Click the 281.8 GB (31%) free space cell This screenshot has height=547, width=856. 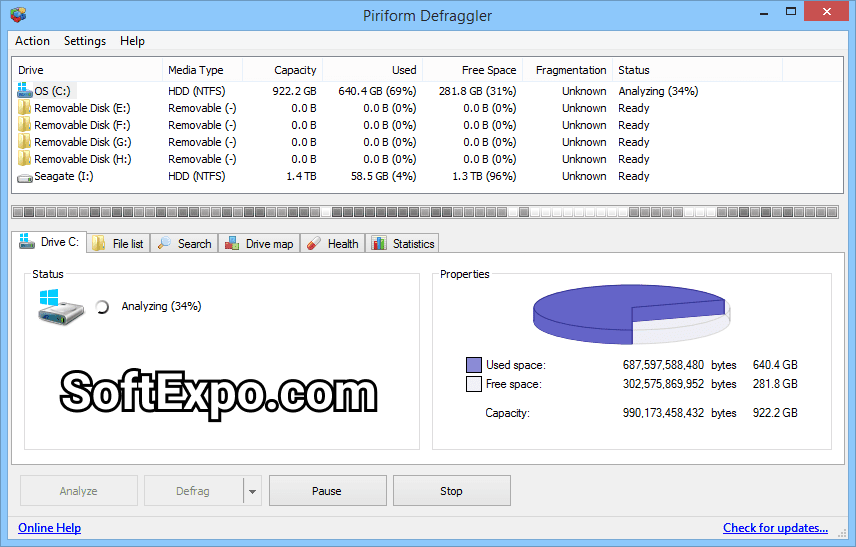[478, 91]
